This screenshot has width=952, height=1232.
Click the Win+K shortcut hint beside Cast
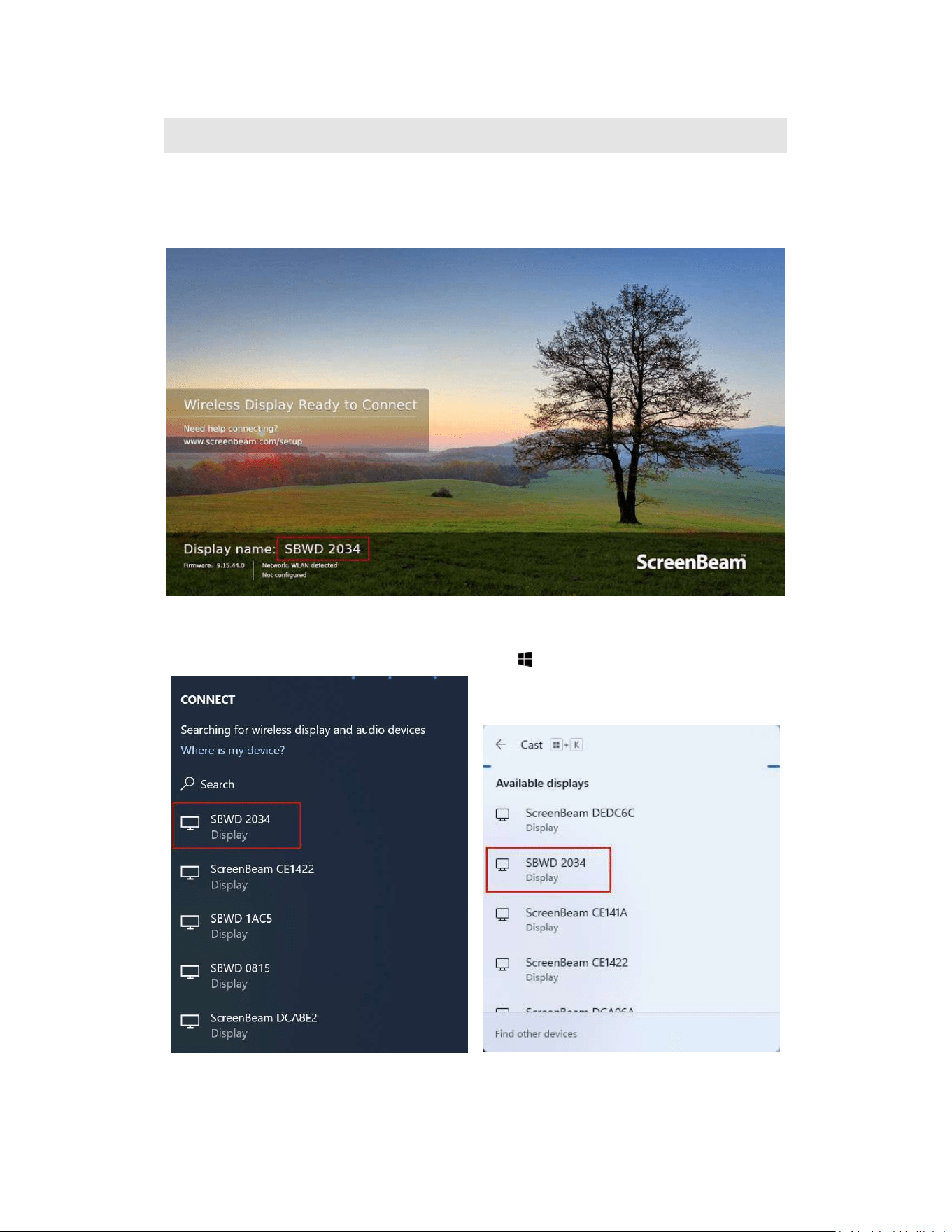pos(566,745)
